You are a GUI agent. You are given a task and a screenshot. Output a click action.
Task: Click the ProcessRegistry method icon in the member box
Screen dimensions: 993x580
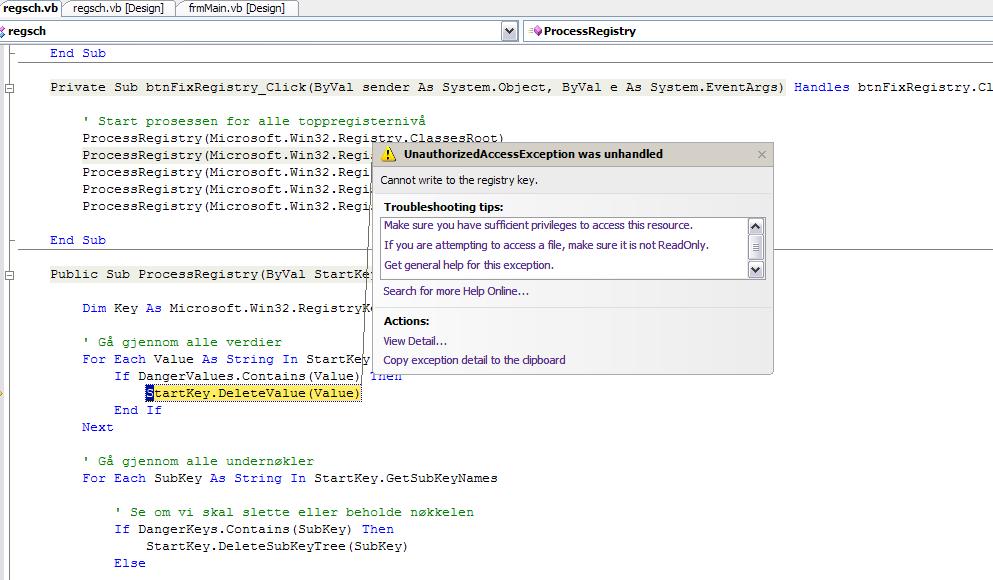click(x=536, y=31)
